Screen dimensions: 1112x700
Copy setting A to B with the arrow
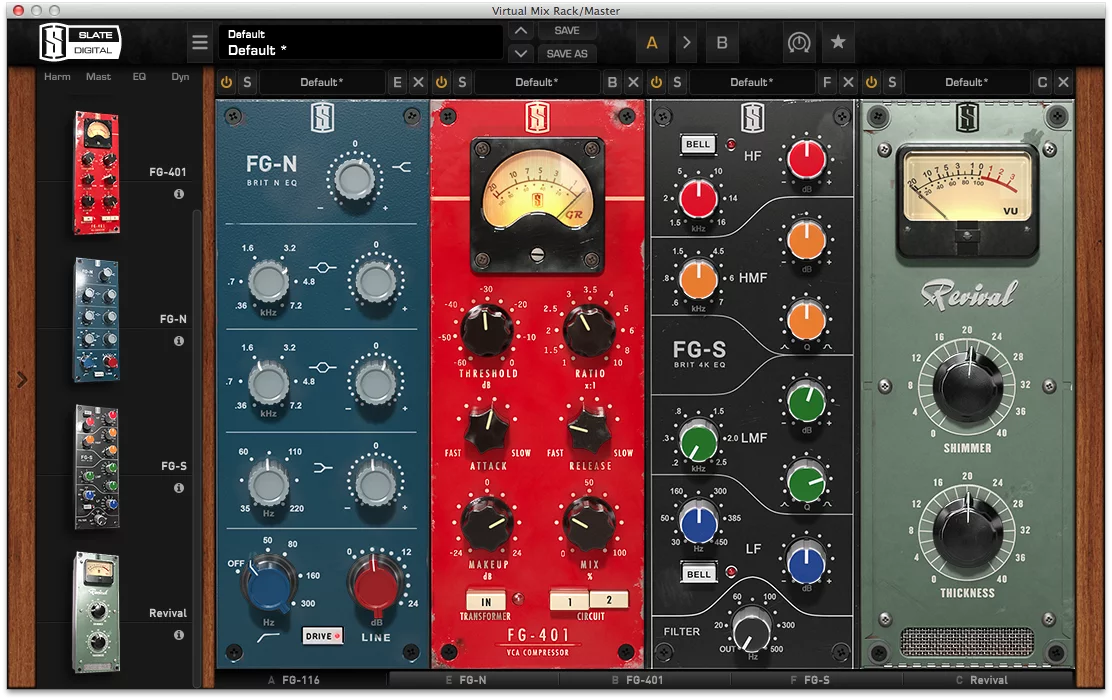coord(686,43)
